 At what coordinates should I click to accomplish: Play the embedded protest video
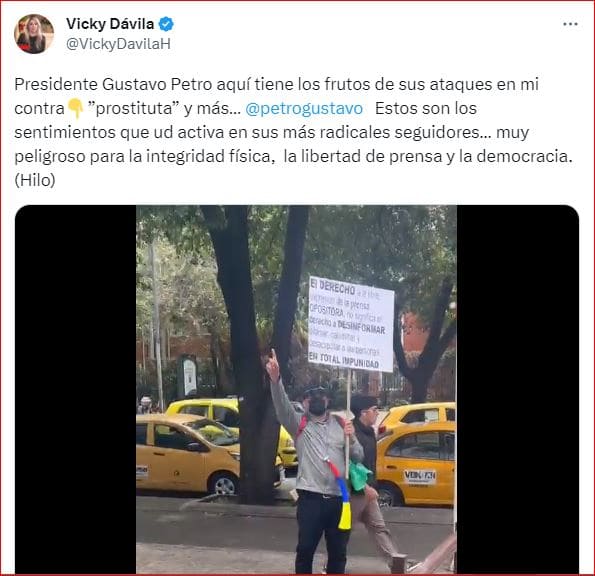(x=297, y=389)
